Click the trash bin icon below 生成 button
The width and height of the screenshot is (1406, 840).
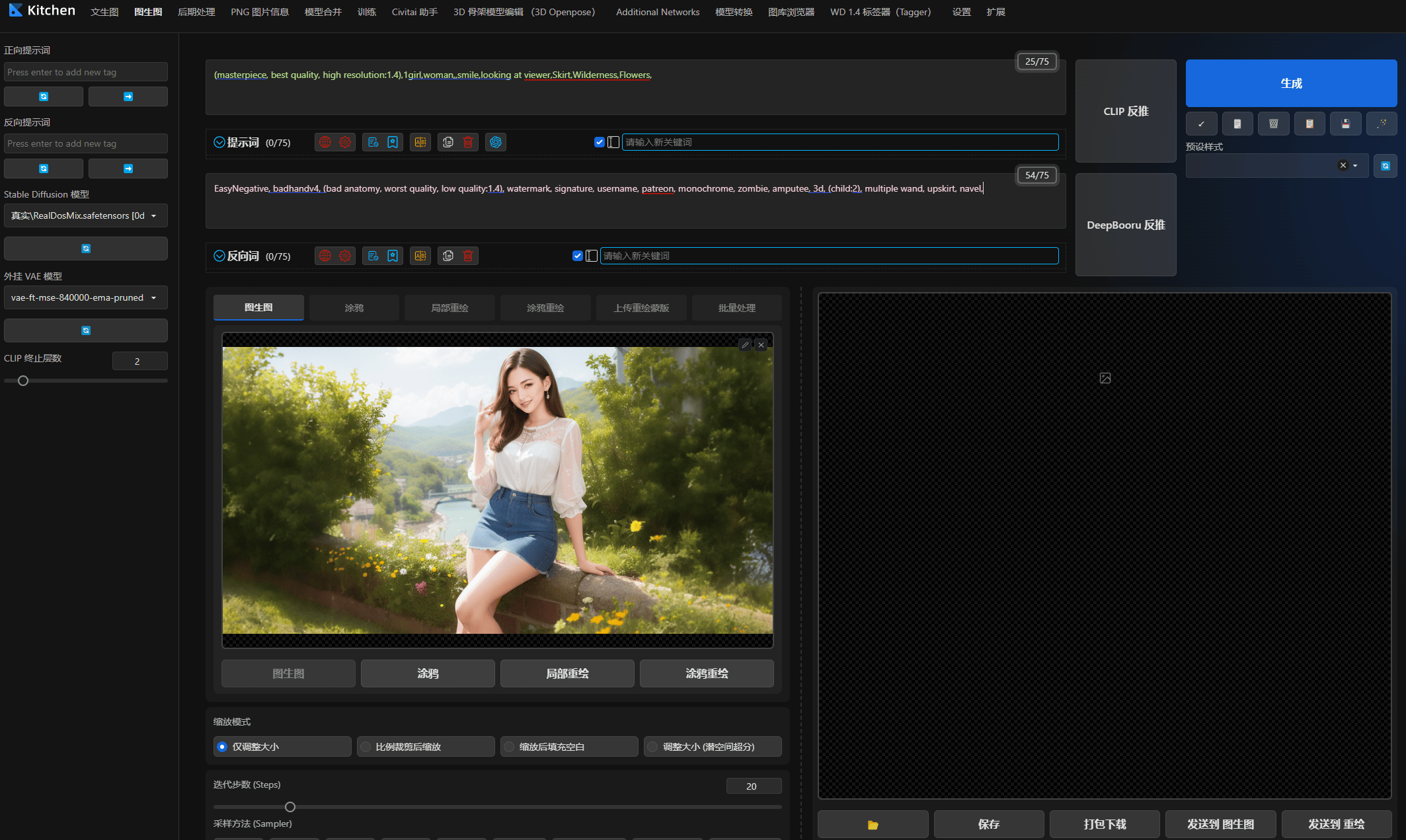[1273, 124]
